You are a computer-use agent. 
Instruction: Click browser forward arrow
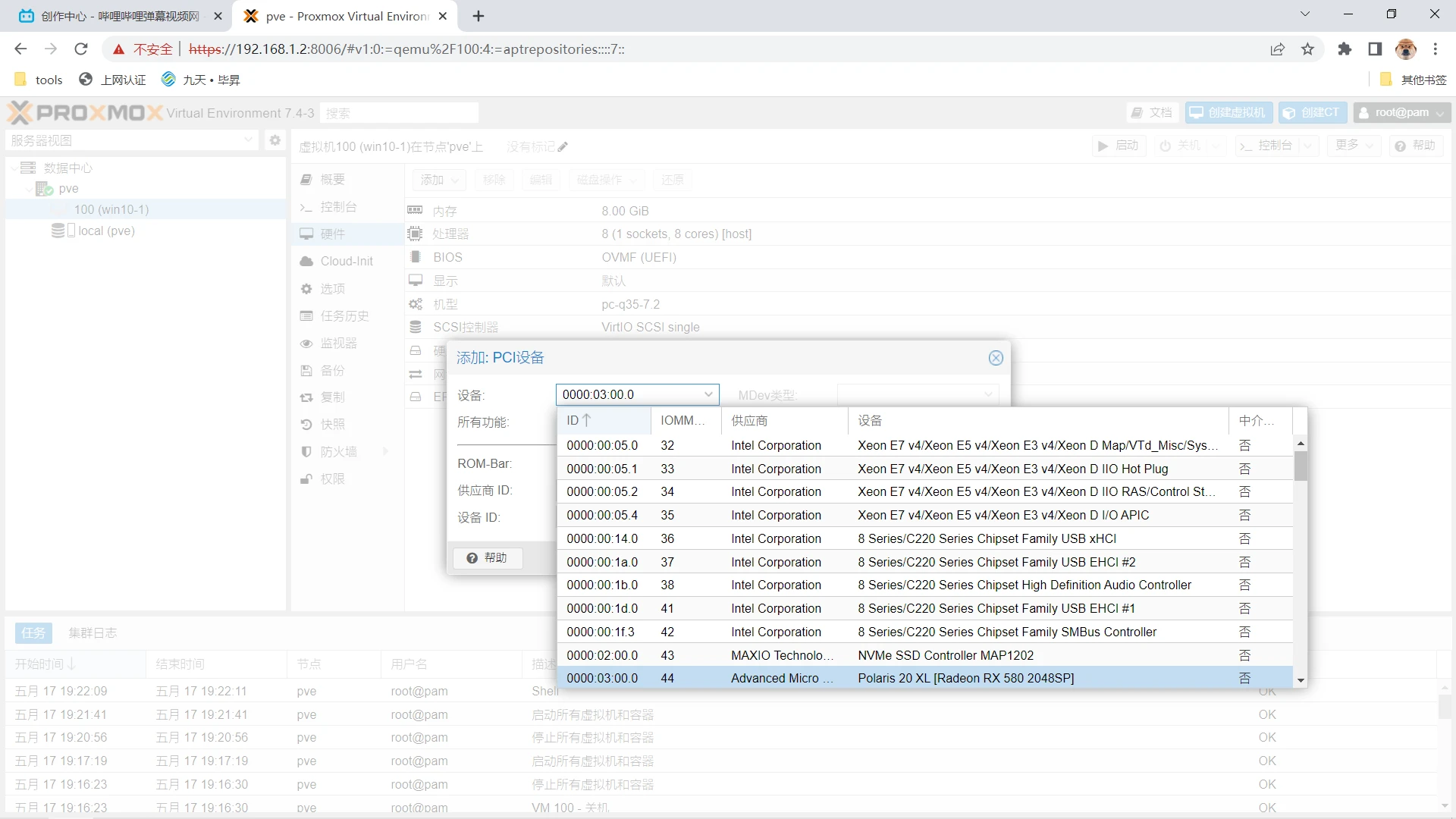coord(51,49)
